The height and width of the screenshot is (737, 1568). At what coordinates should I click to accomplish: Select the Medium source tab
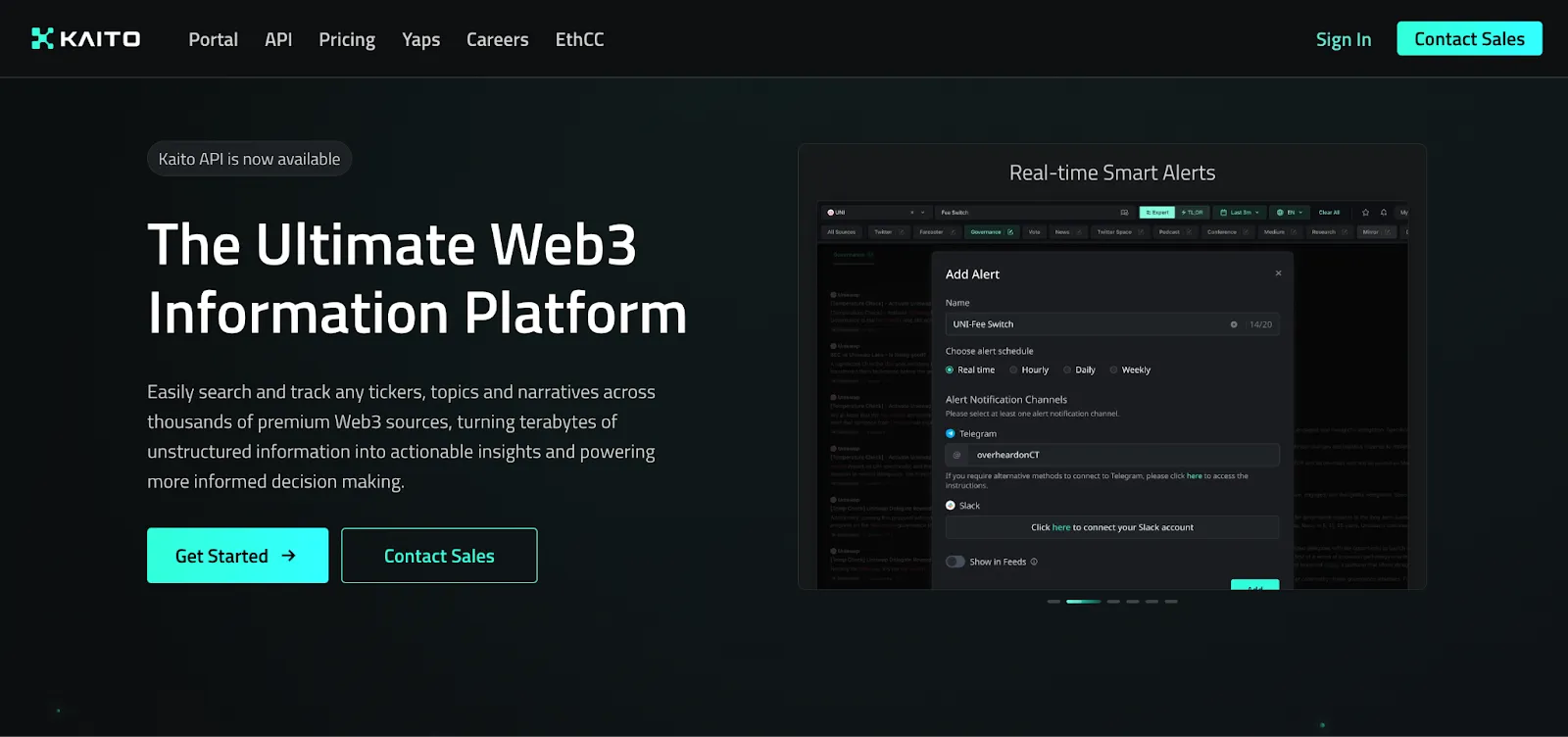pyautogui.click(x=1280, y=232)
